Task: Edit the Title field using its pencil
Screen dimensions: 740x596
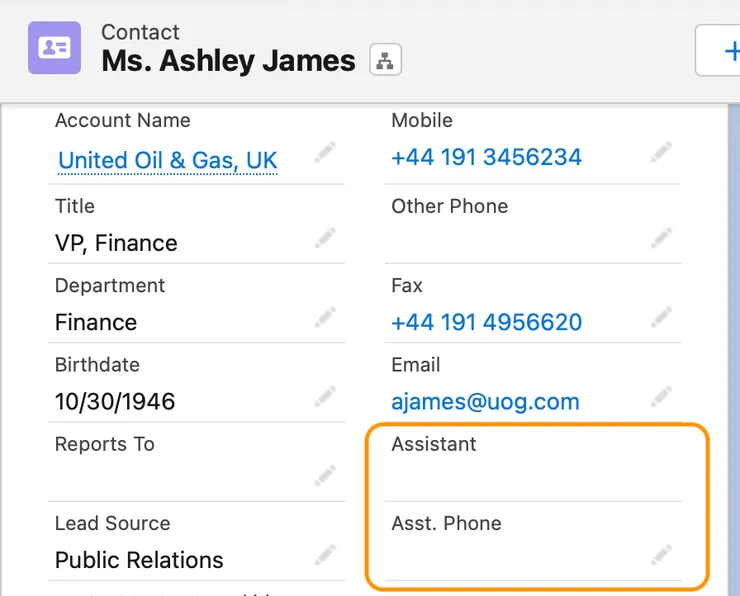Action: (x=325, y=238)
